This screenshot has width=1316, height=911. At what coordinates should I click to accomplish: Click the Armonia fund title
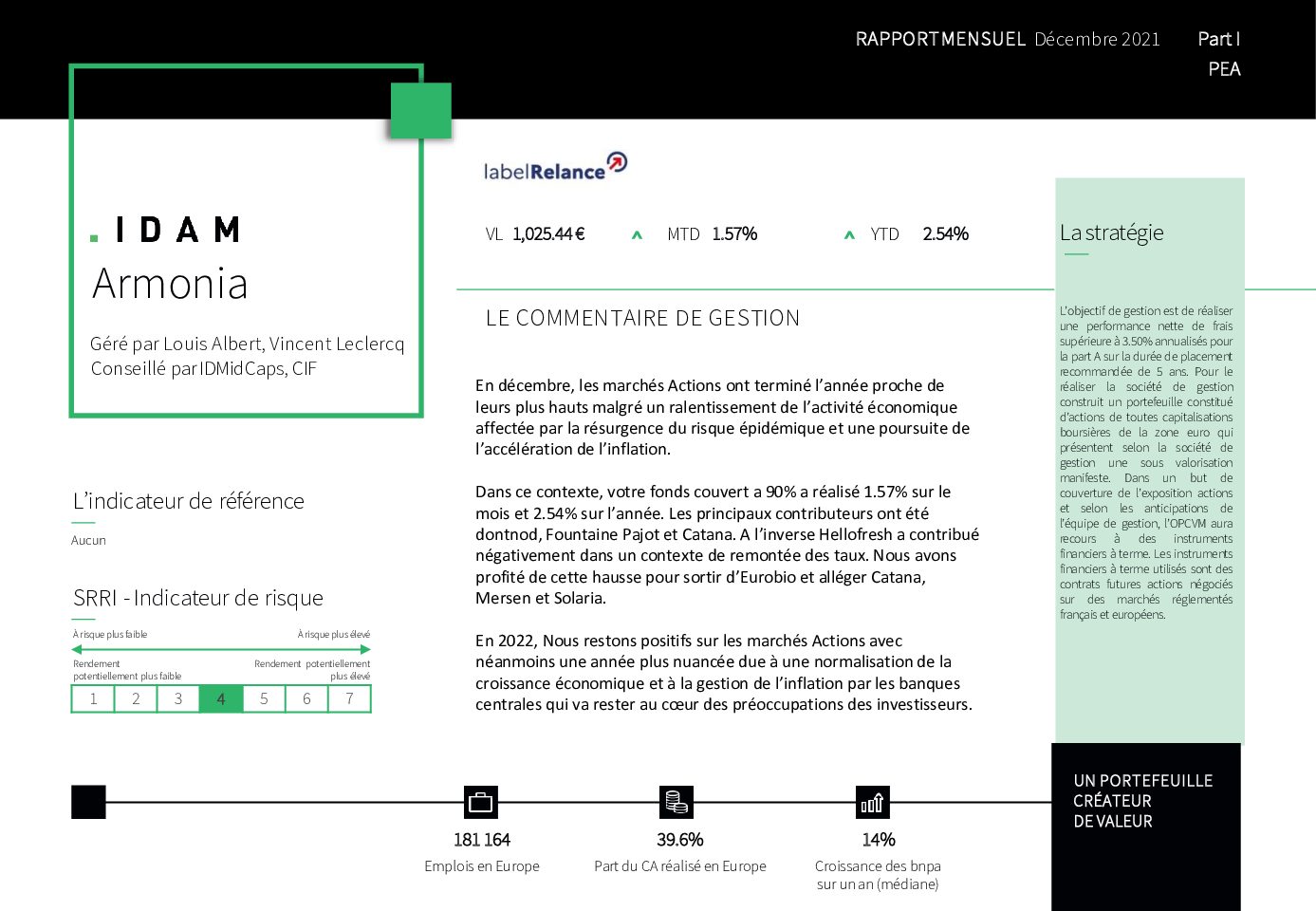(170, 284)
